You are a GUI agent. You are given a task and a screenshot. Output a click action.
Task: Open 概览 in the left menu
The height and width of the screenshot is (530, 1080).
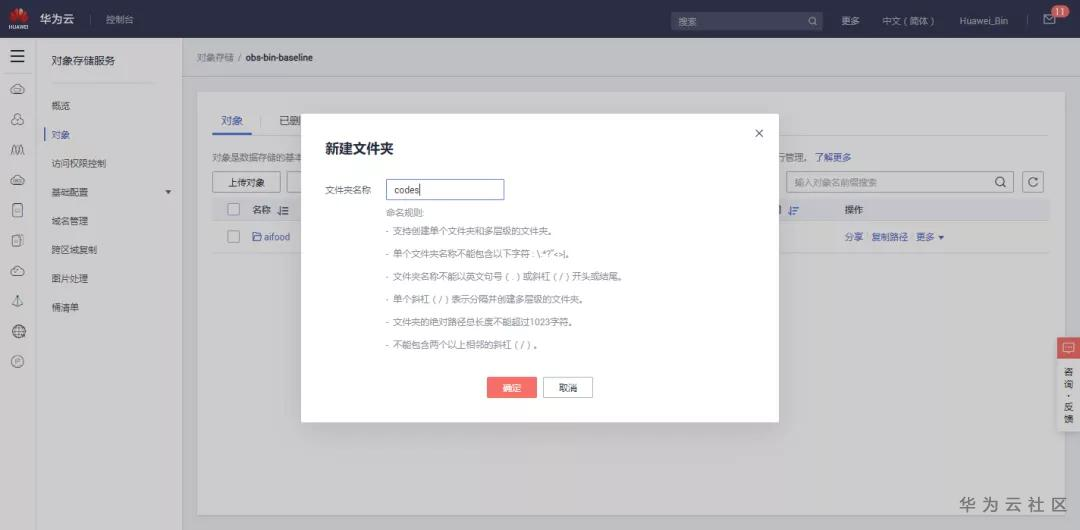point(61,106)
